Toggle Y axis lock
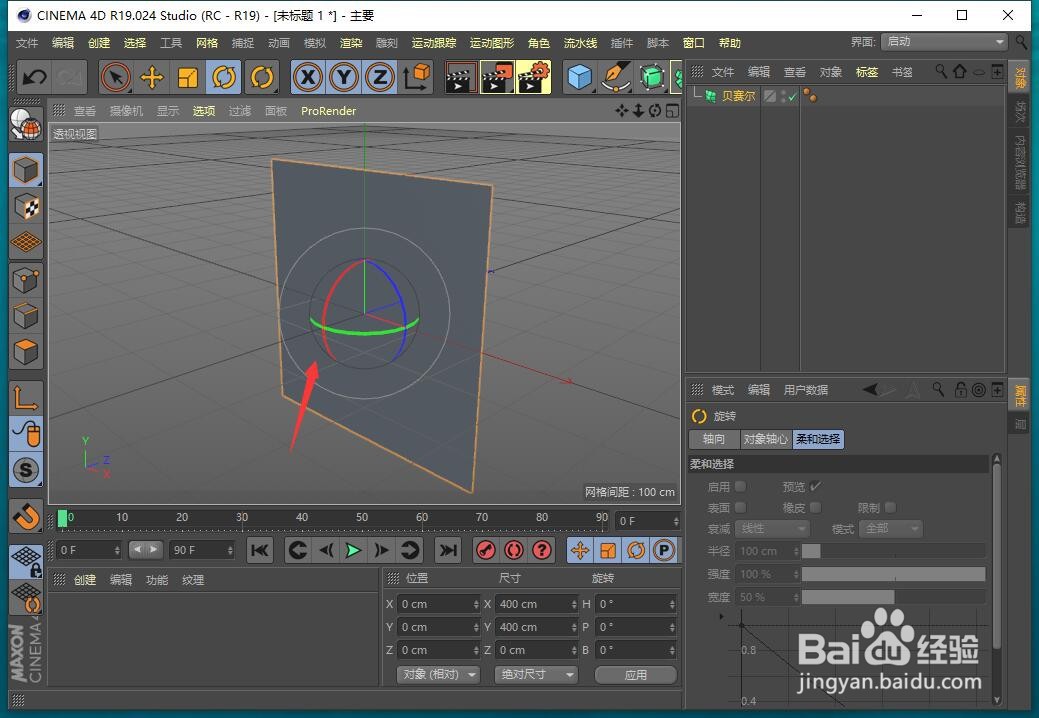The image size is (1039, 718). tap(344, 77)
